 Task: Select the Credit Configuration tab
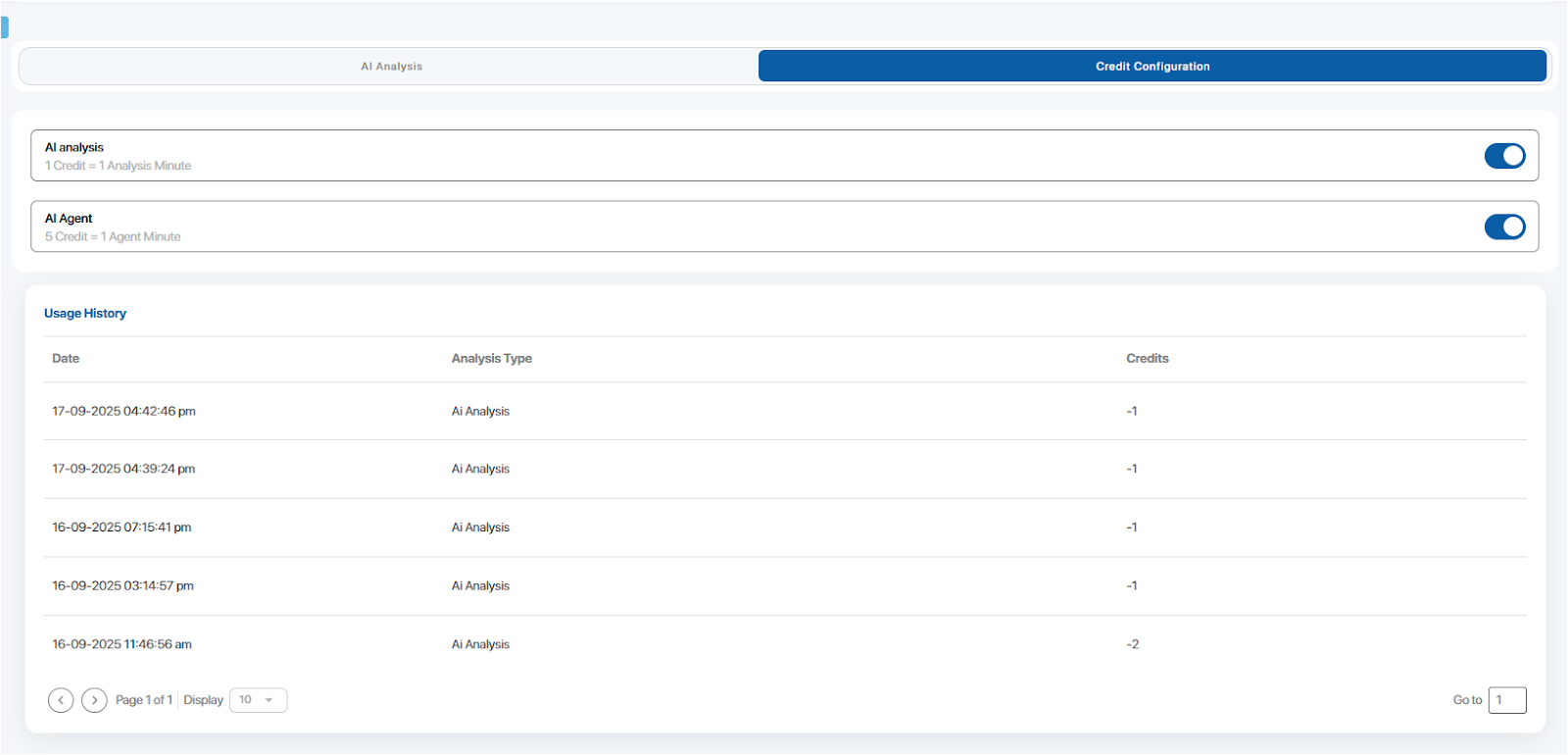1151,67
